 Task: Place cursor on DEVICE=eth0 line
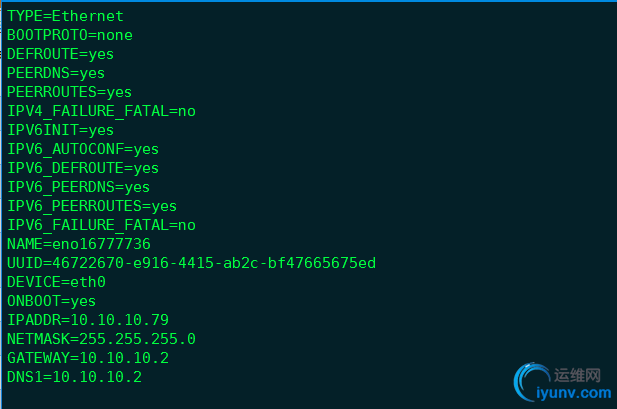[x=56, y=282]
